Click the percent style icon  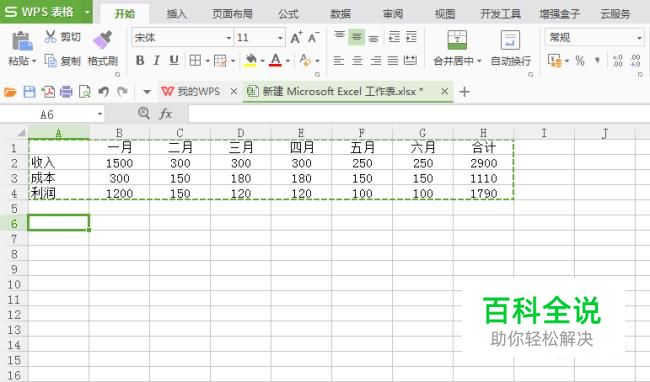(x=580, y=61)
